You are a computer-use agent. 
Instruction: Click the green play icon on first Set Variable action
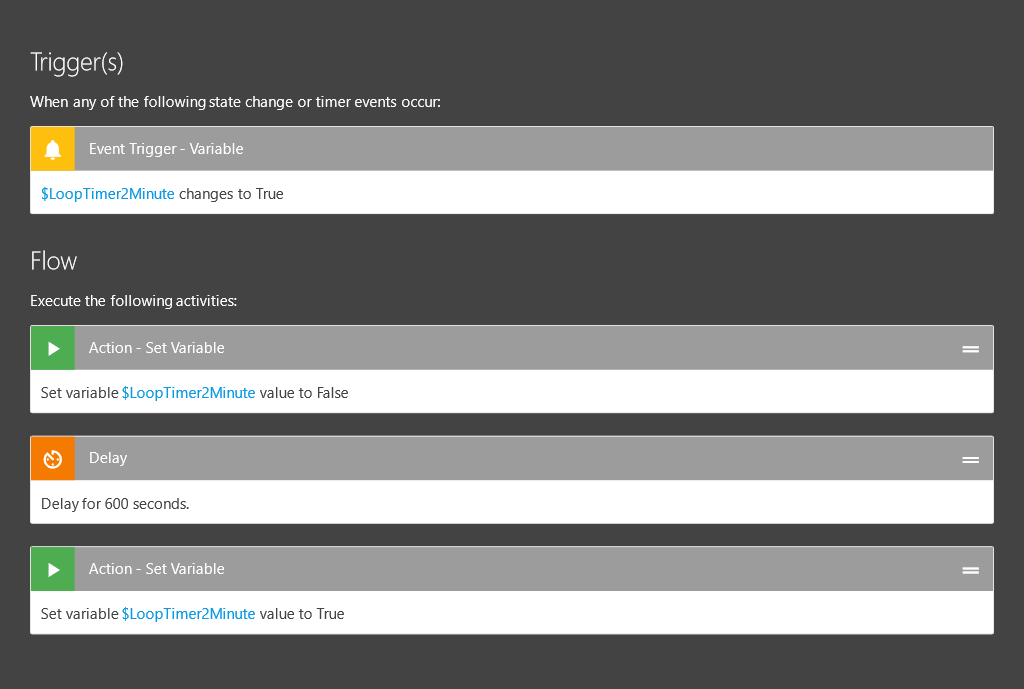52,347
